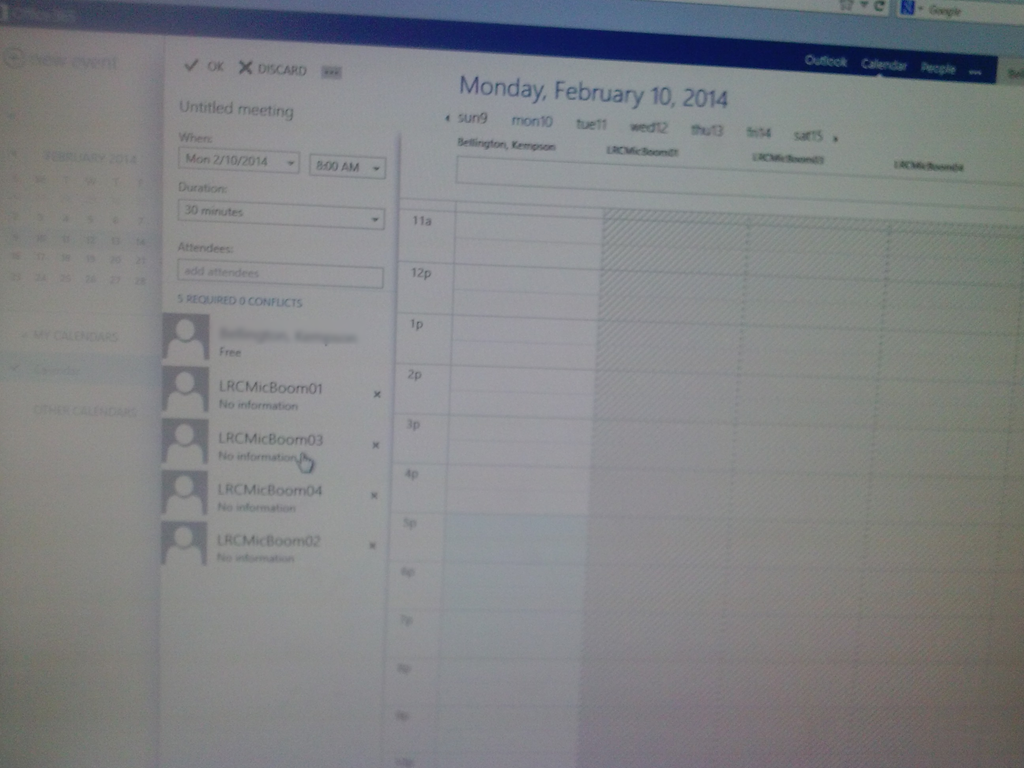Click the LRCMicBoom01 avatar picture

pyautogui.click(x=186, y=389)
